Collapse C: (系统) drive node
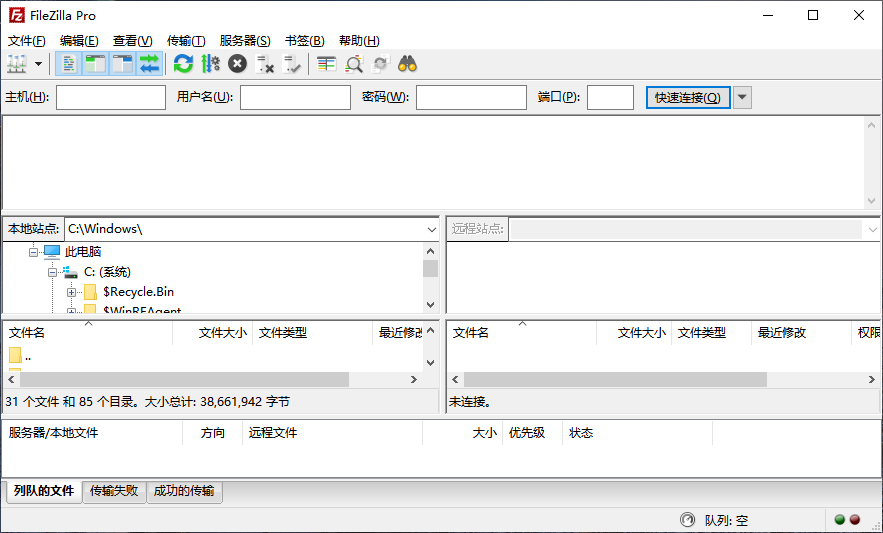 [52, 272]
